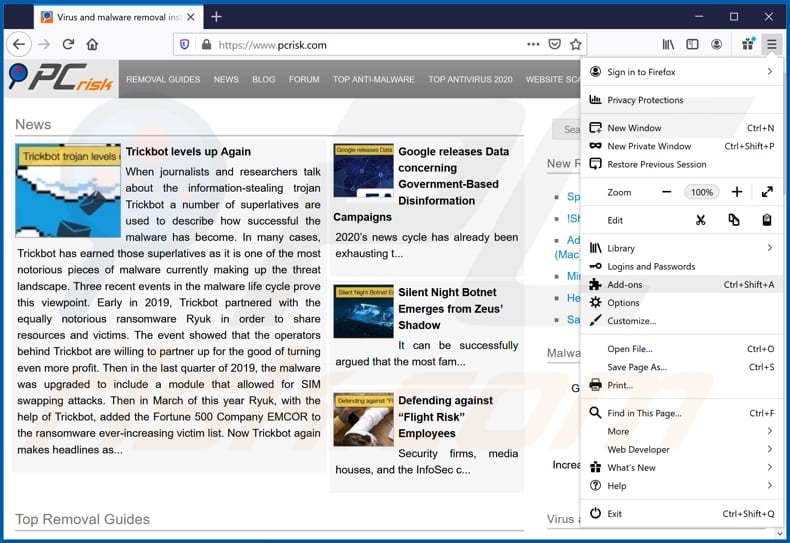Reset zoom at 100% indicator
Image resolution: width=790 pixels, height=543 pixels.
click(x=702, y=192)
